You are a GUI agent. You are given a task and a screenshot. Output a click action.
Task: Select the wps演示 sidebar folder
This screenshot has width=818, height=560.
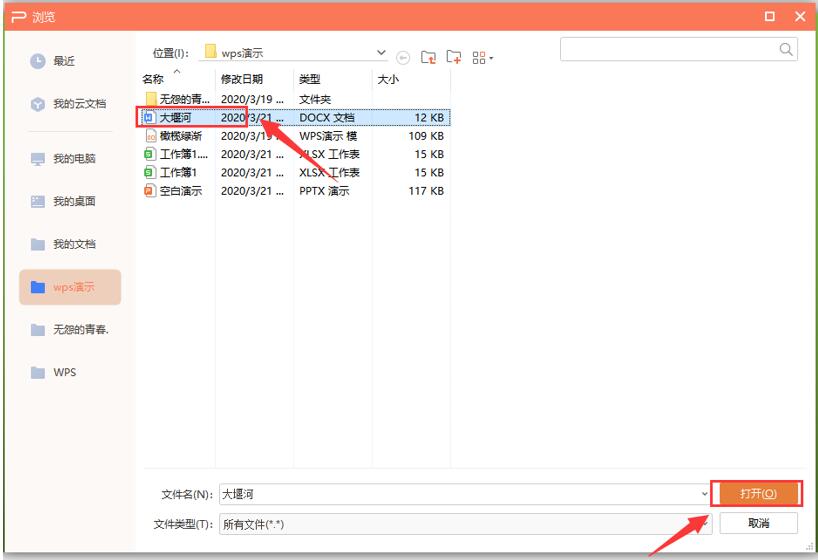(70, 287)
